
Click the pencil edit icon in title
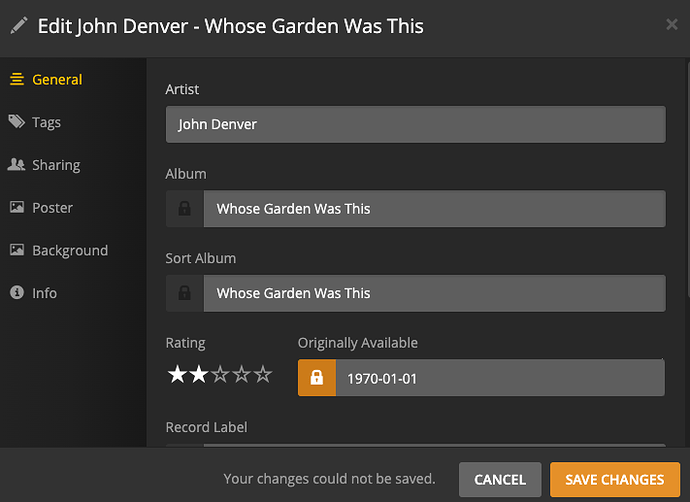pos(18,26)
